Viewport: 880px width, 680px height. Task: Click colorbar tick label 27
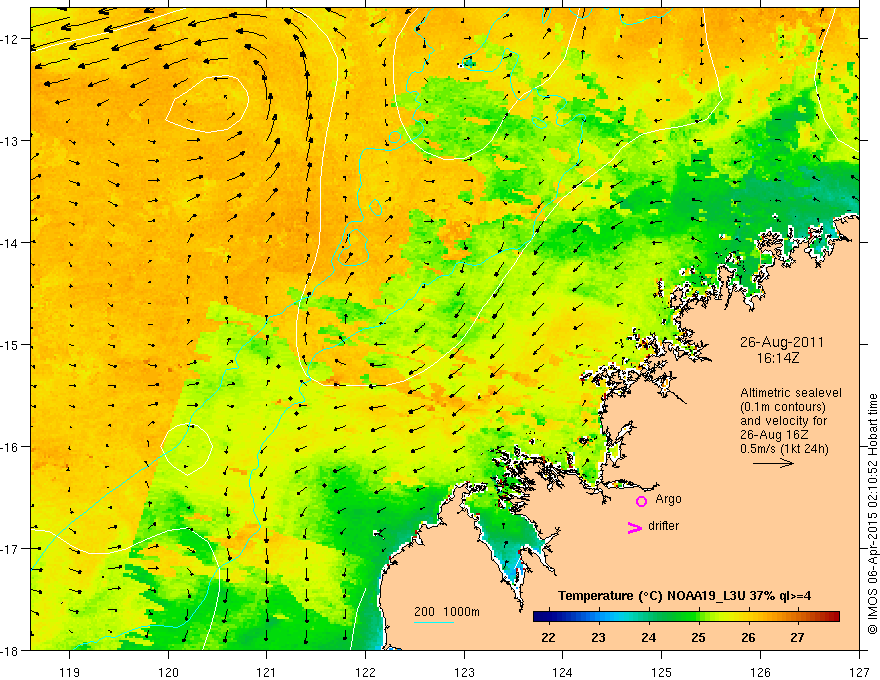point(798,637)
